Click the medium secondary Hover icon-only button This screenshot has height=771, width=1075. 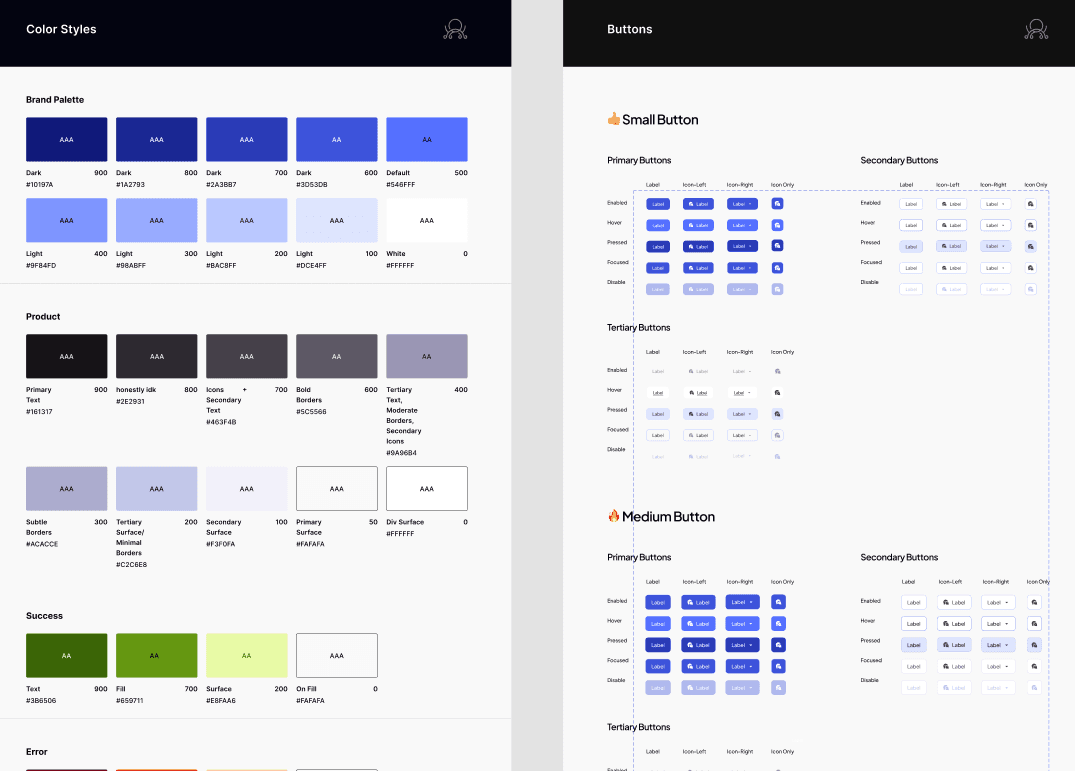pyautogui.click(x=1035, y=624)
